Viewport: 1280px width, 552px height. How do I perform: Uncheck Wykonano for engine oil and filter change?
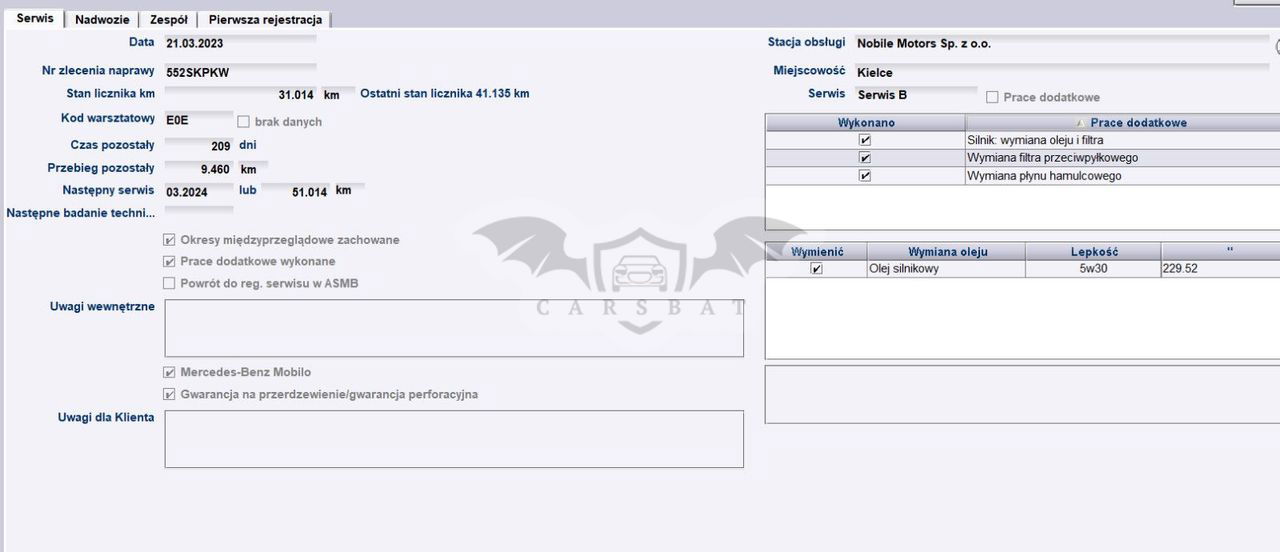865,141
